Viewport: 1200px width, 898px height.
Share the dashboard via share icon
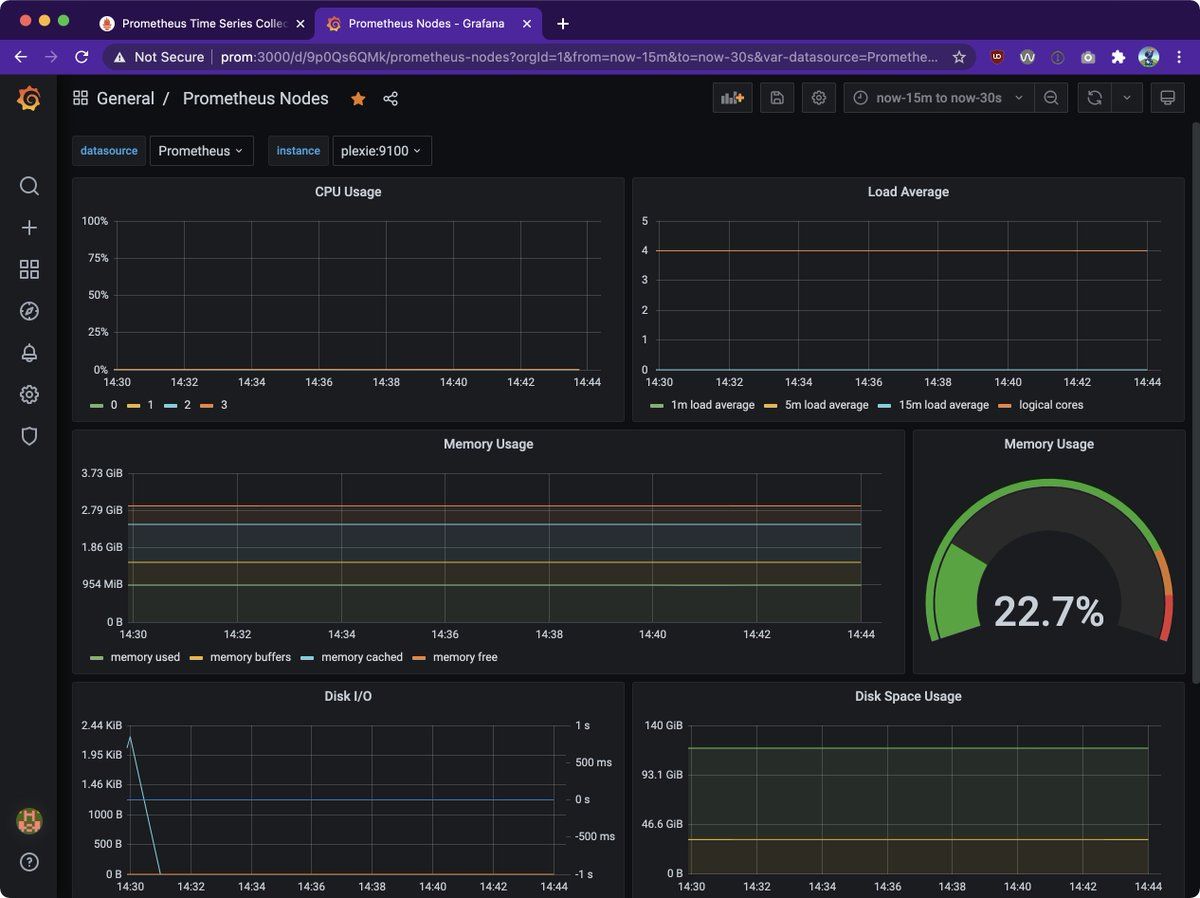coord(390,98)
